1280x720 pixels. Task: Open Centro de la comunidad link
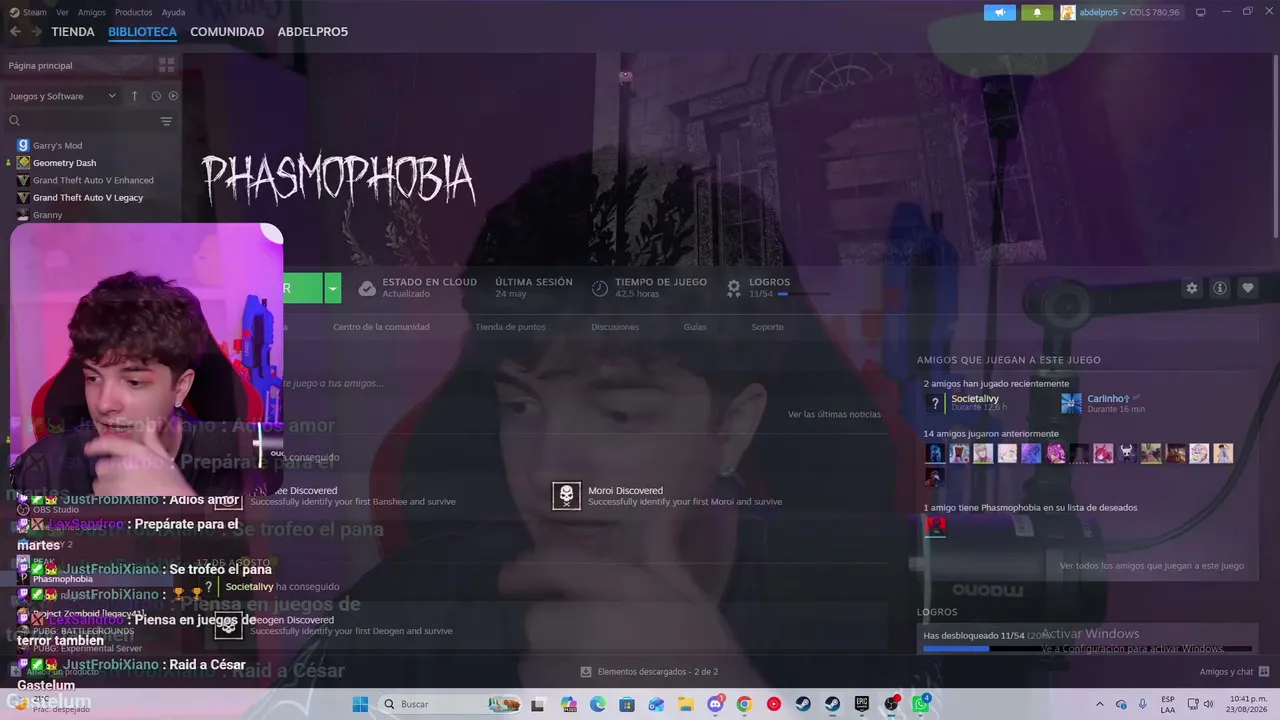[x=381, y=327]
